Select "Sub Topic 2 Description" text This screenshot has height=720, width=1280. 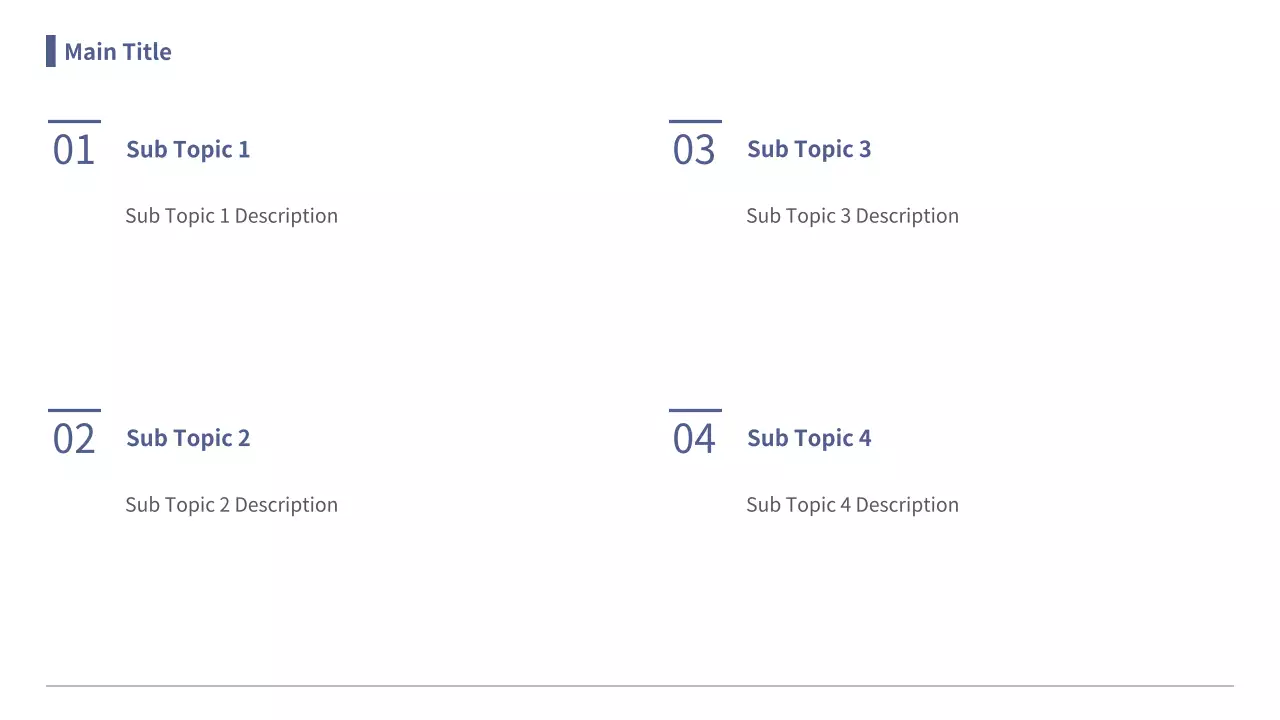coord(231,505)
